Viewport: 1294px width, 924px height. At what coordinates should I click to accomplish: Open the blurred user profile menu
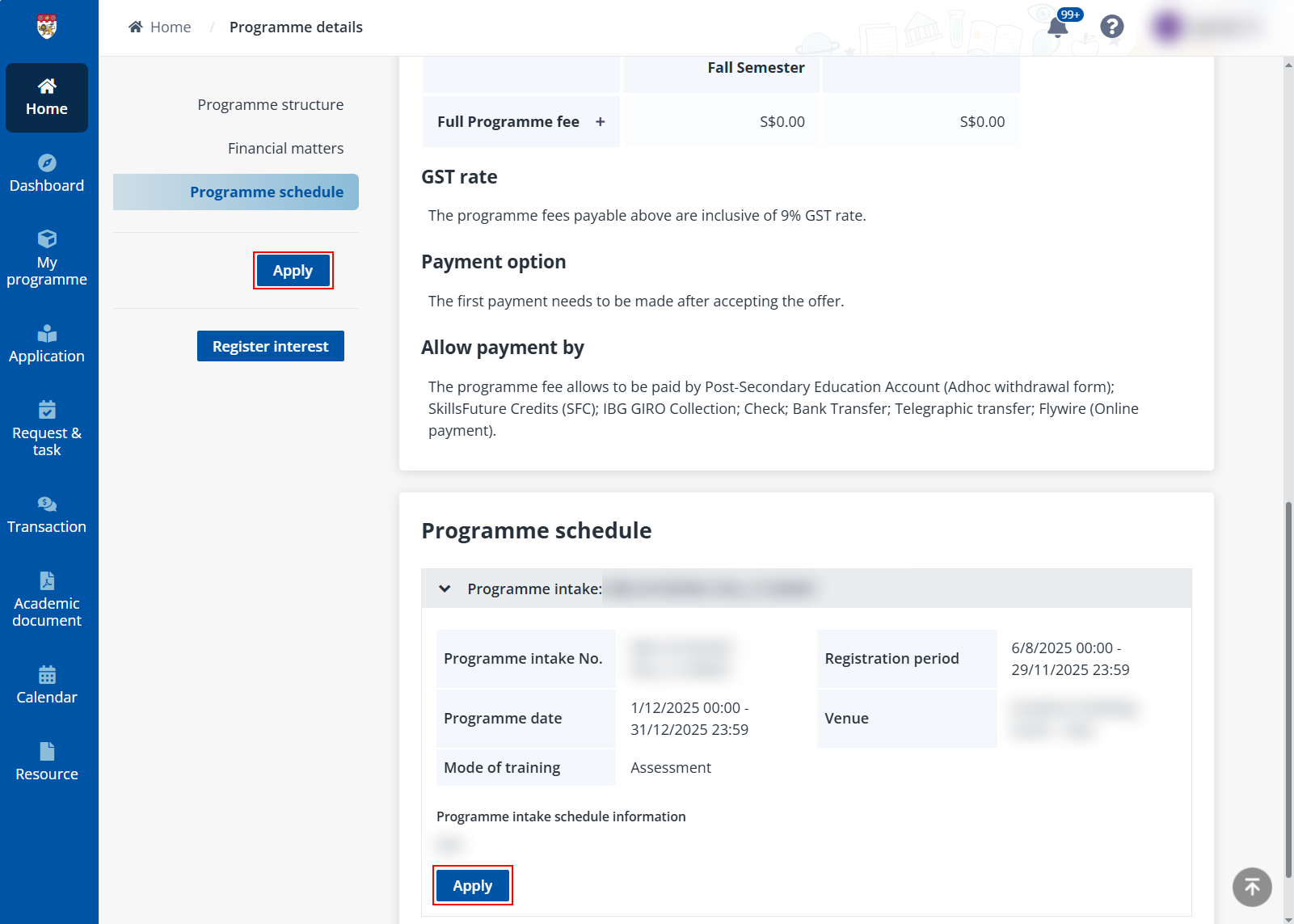[1204, 27]
